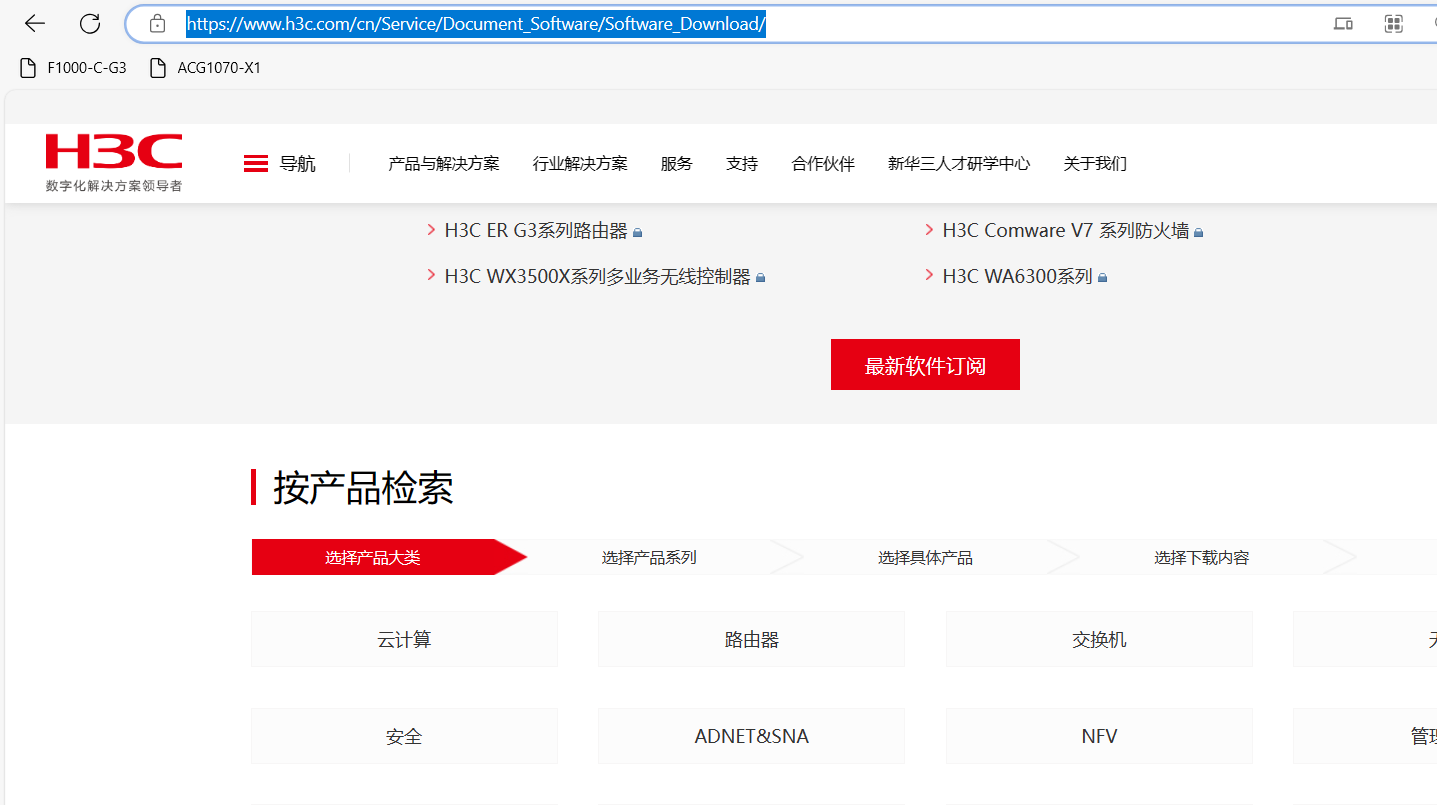This screenshot has width=1437, height=805.
Task: Click the lock icon beside H3C WA6300系列
Action: (1102, 278)
